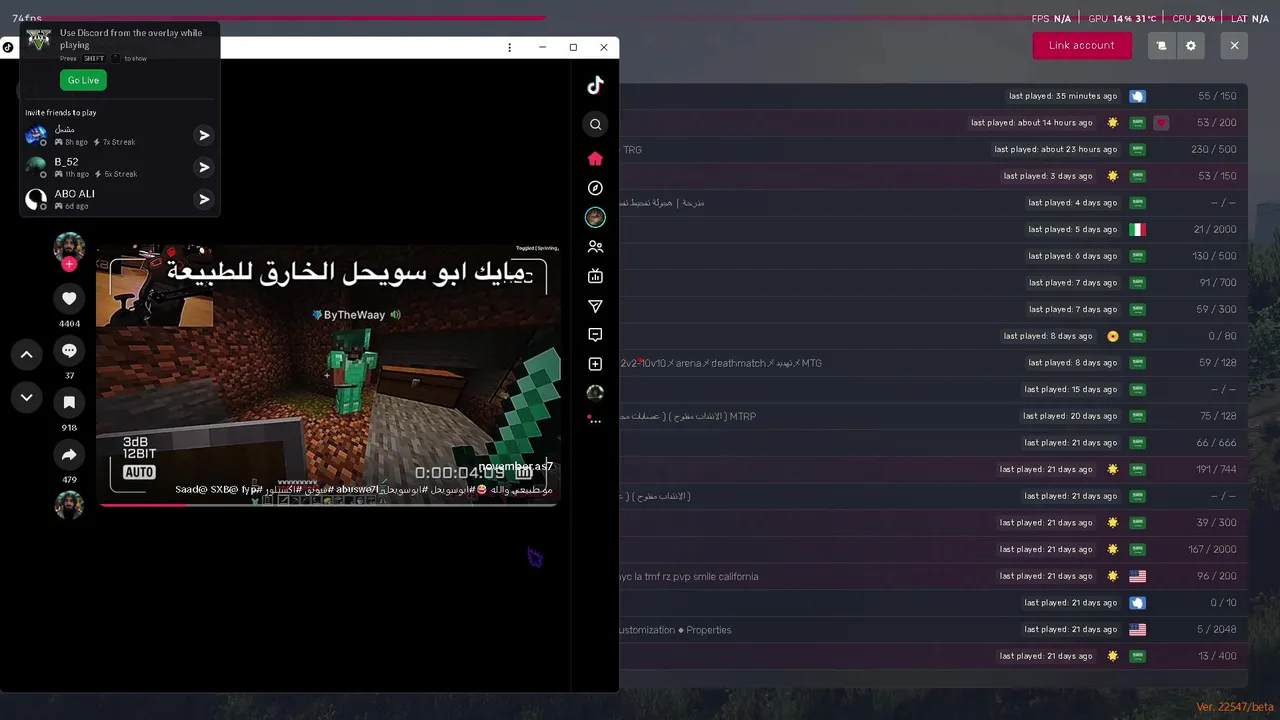The image size is (1280, 720).
Task: Click Go Live in Discord overlay
Action: point(83,80)
